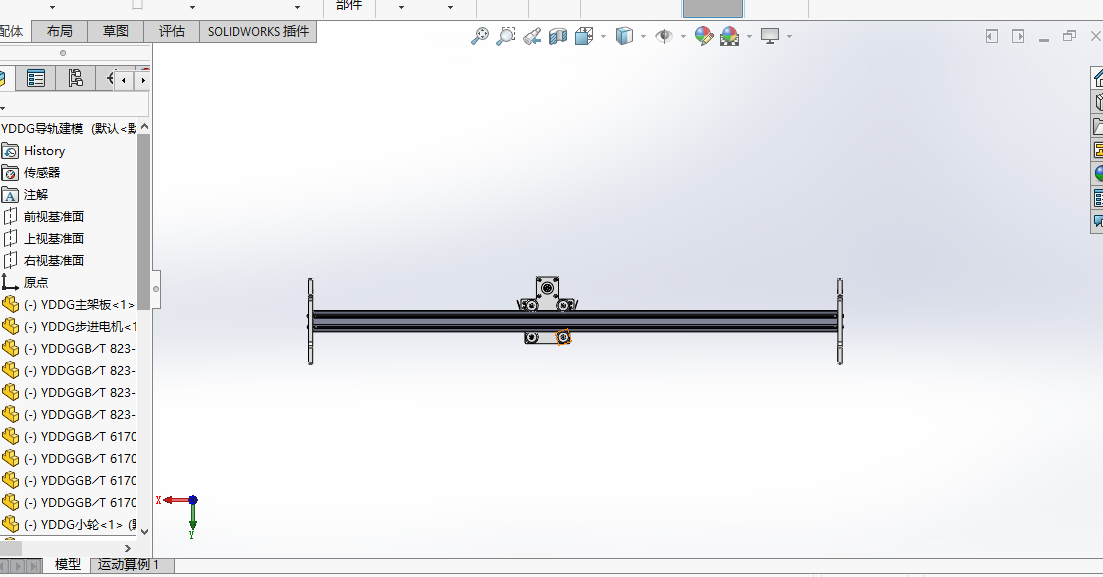Click in the tree filter input field
Image resolution: width=1103 pixels, height=577 pixels.
(x=77, y=106)
